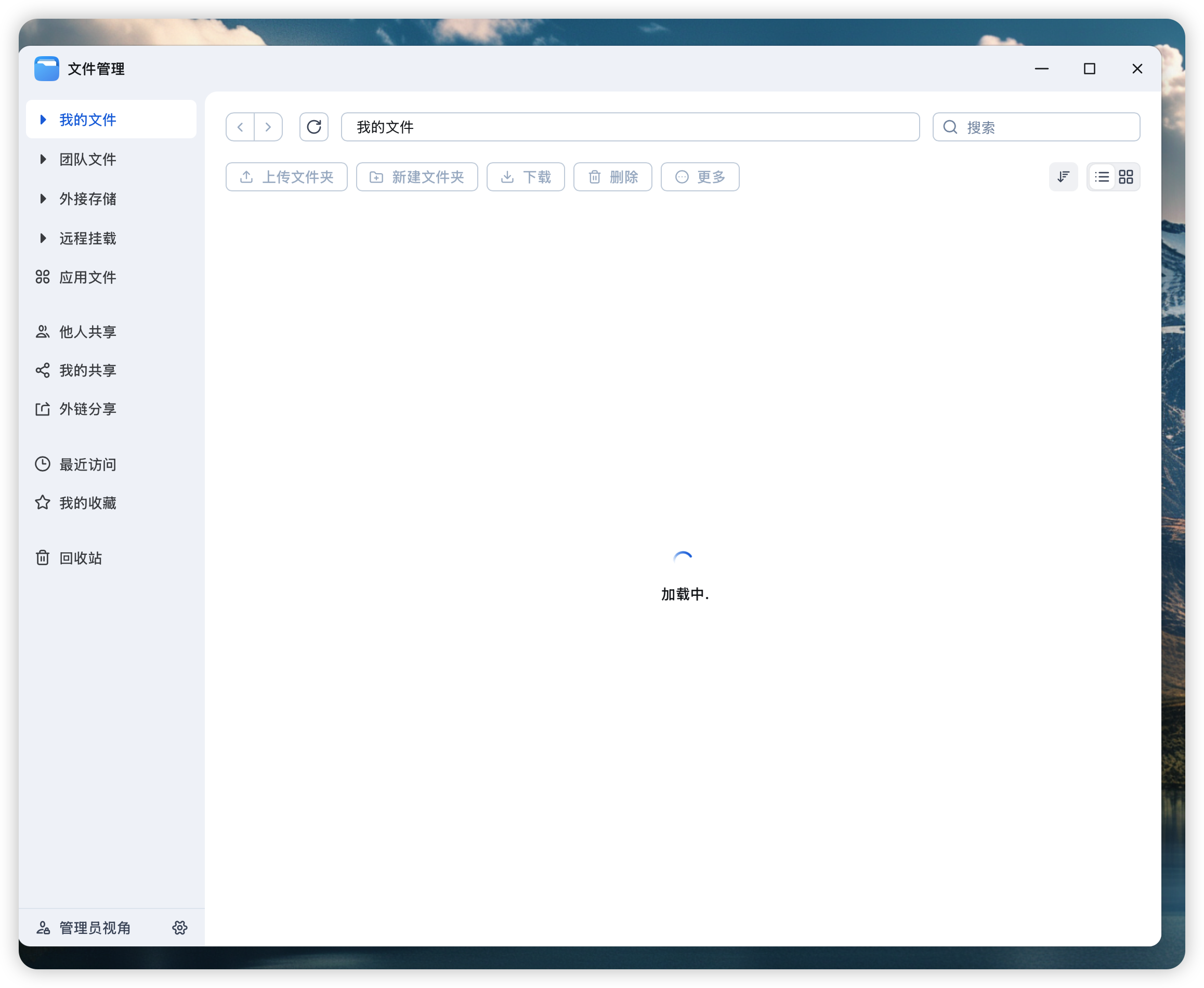The width and height of the screenshot is (1204, 988).
Task: Click the 新建文件夹 button
Action: [x=416, y=177]
